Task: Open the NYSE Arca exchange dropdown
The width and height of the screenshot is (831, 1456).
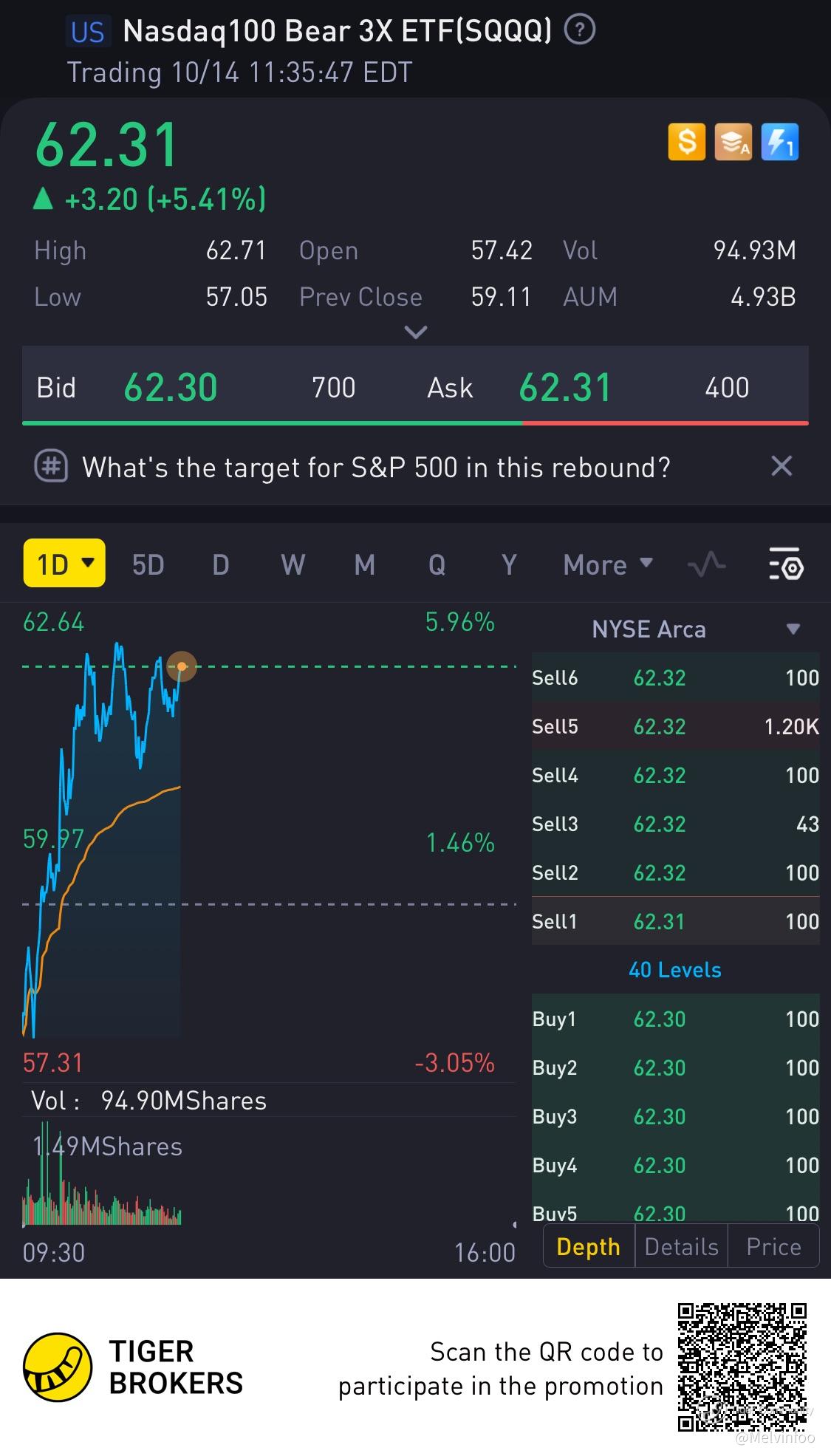Action: 676,629
